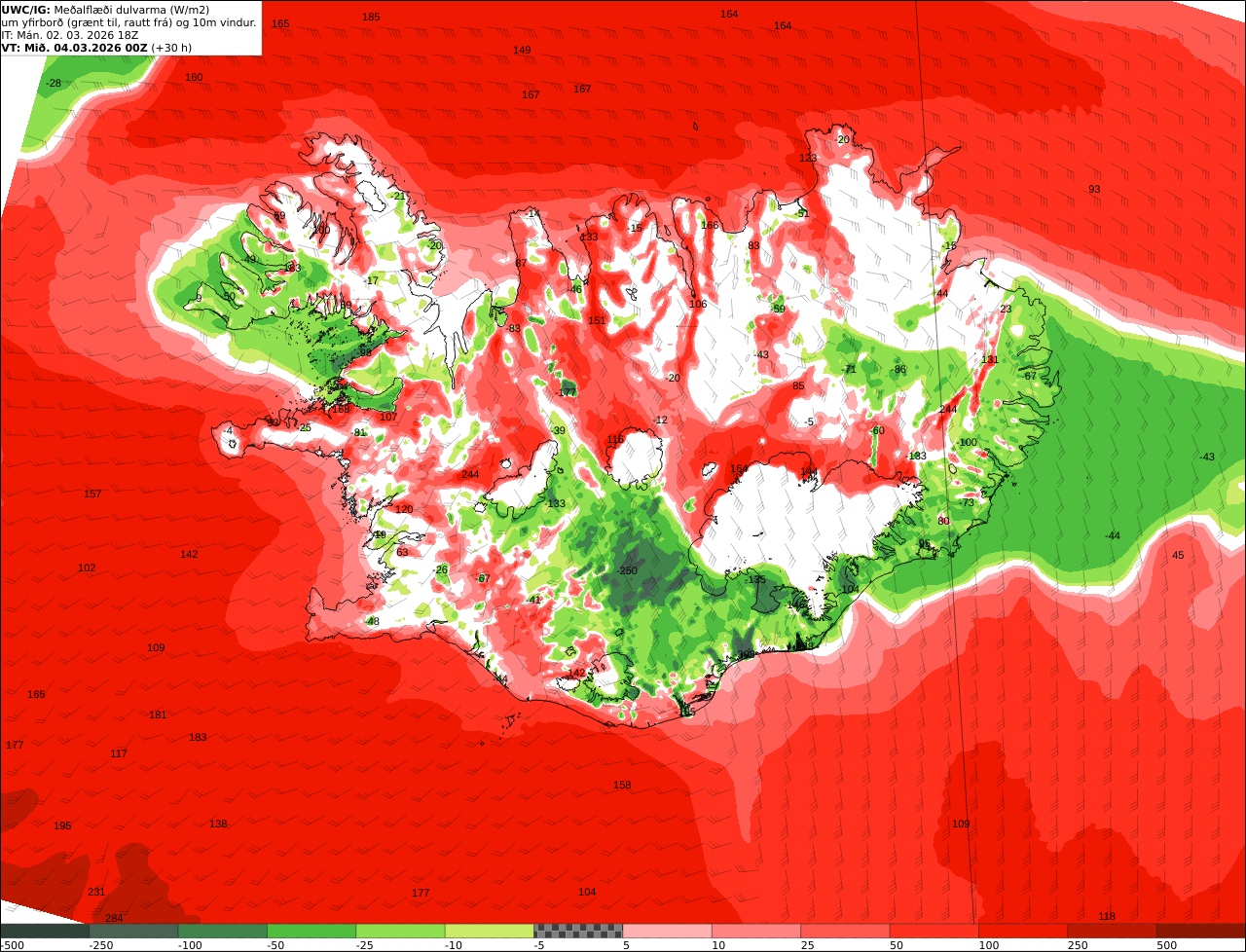
Task: Click the '118' flux value
Action: coord(1107,916)
